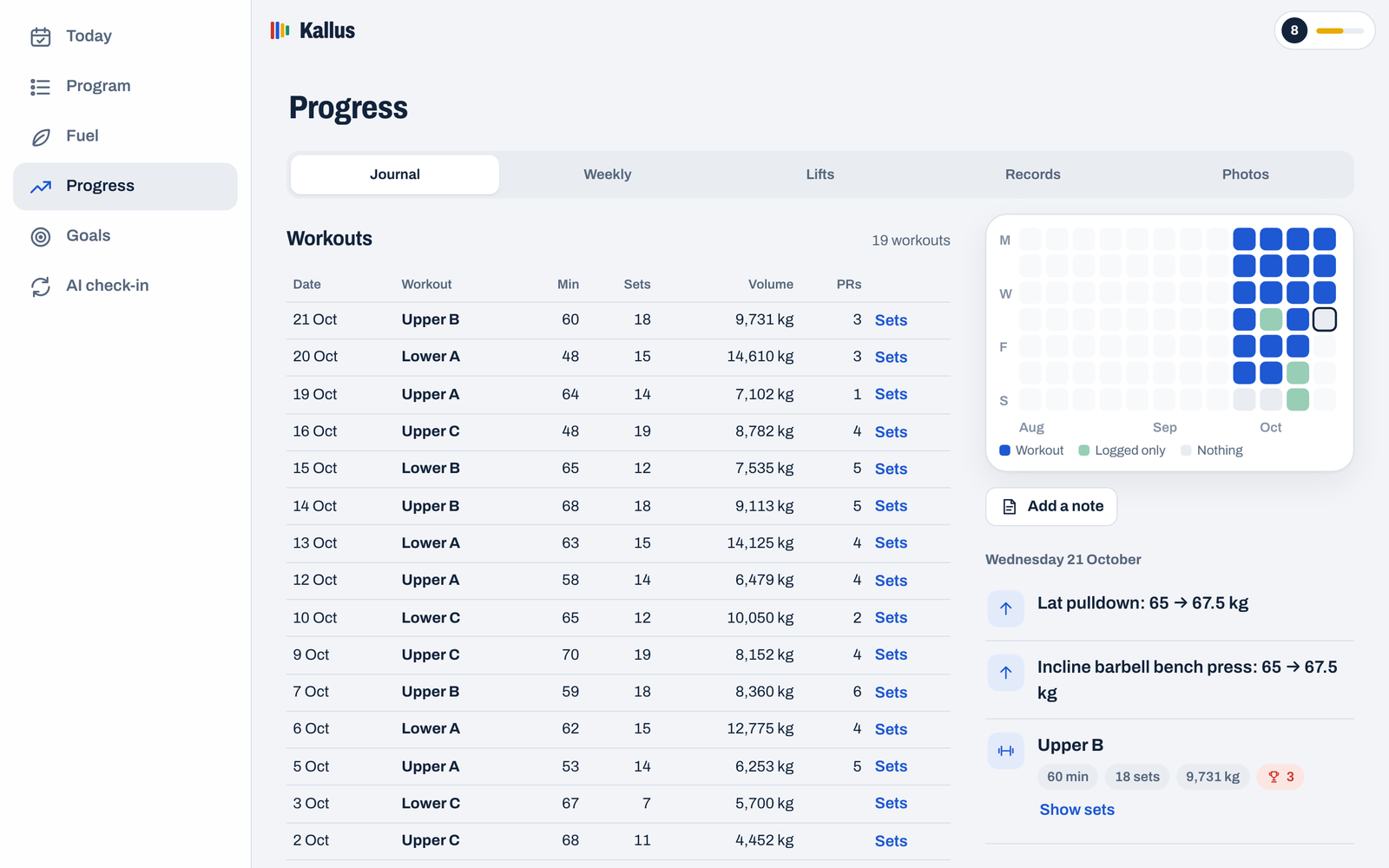This screenshot has width=1389, height=868.
Task: Open the Fuel sidebar item
Action: click(x=125, y=136)
